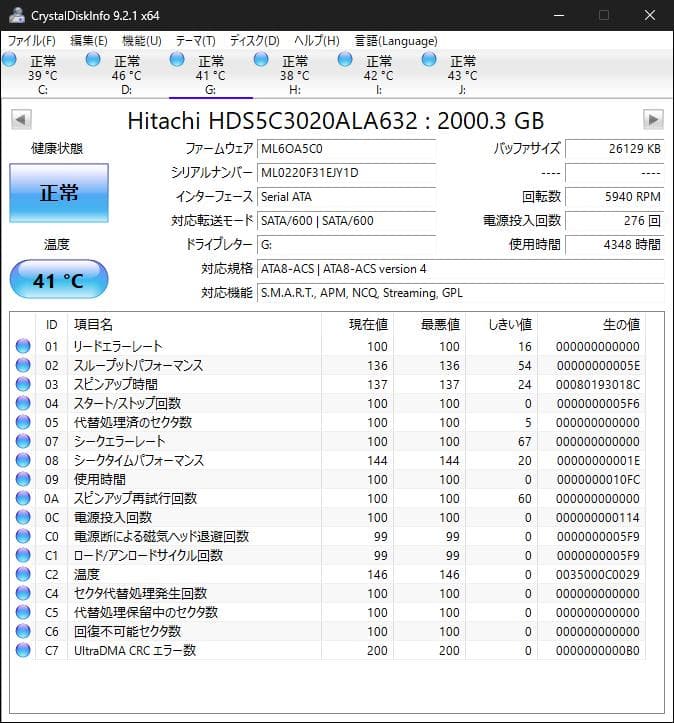Click status orb for attribute 0A スピンアップ再試行回数
674x723 pixels.
(x=23, y=498)
